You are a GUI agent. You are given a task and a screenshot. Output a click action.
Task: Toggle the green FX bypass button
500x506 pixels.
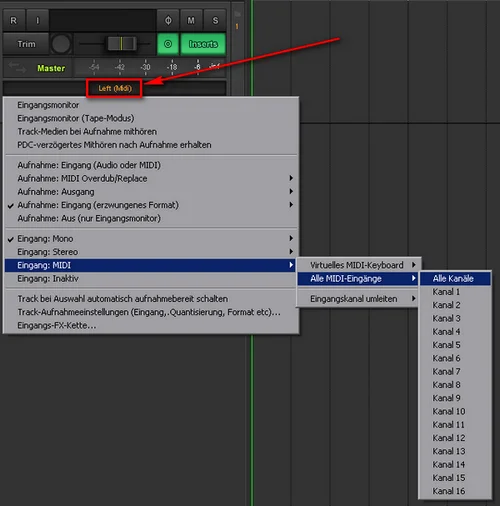coord(168,44)
